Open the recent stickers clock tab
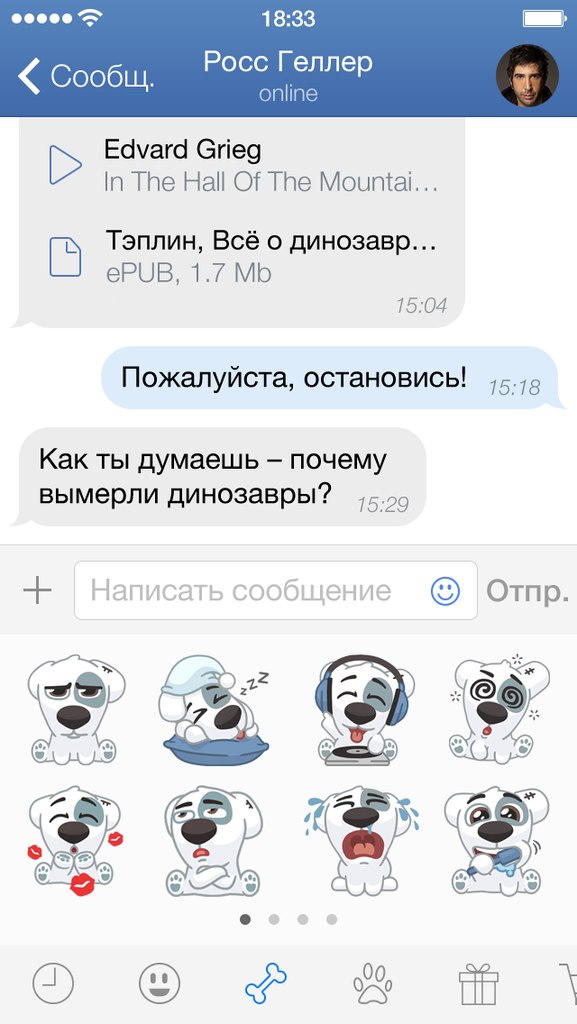The height and width of the screenshot is (1024, 577). point(53,984)
